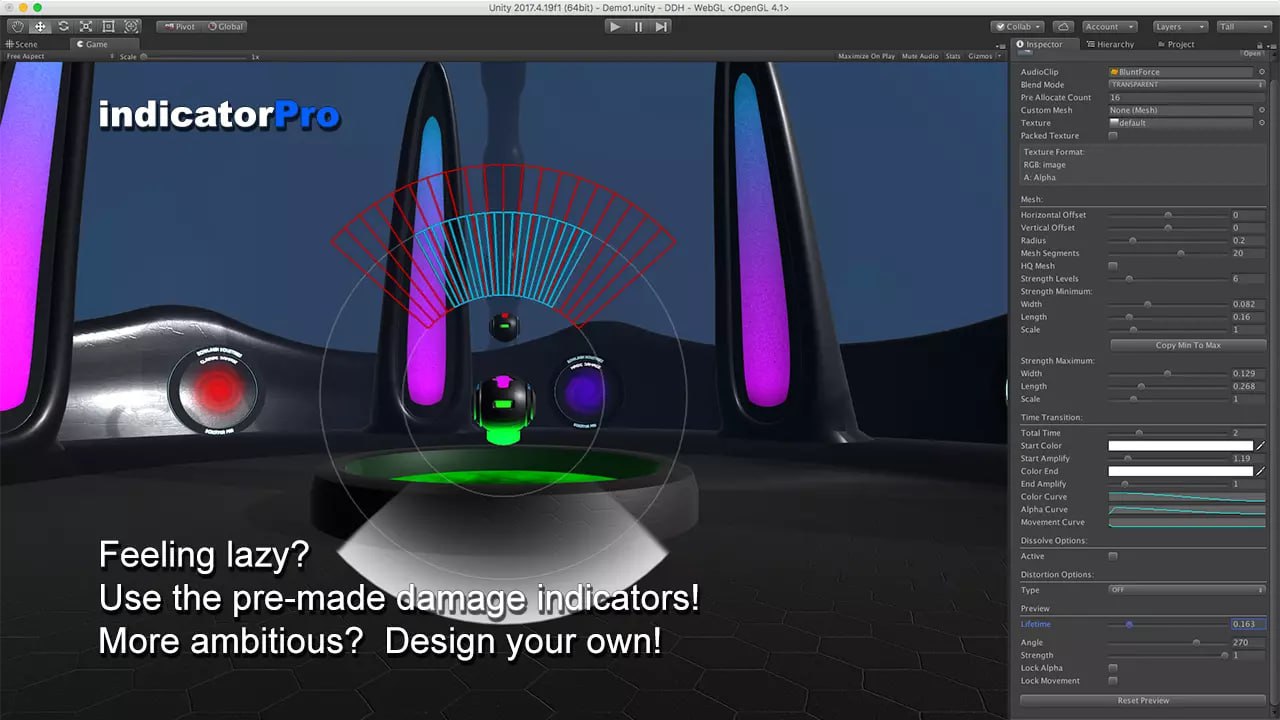Image resolution: width=1280 pixels, height=720 pixels.
Task: Open cloud services icon button
Action: [x=1063, y=27]
